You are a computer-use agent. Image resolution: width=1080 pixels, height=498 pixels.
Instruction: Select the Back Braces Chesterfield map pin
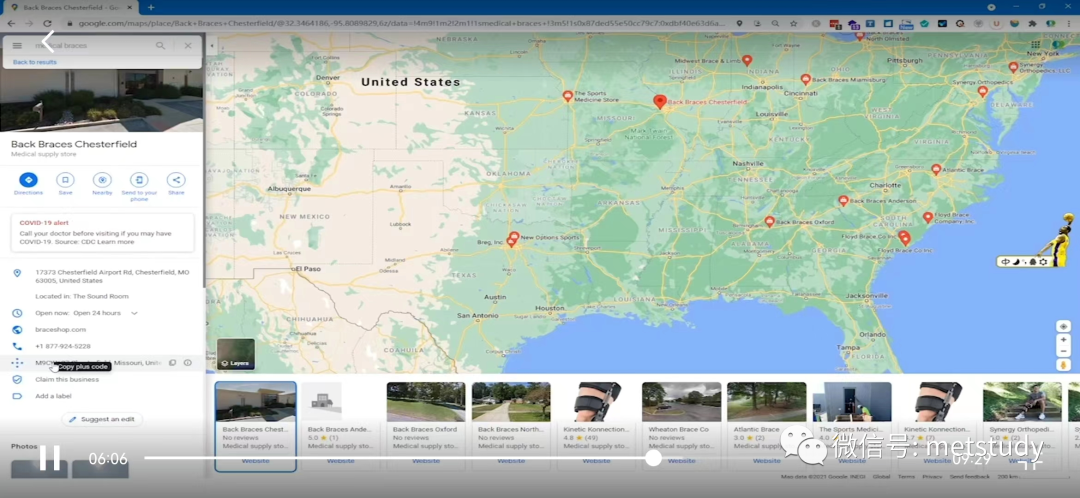tap(660, 102)
